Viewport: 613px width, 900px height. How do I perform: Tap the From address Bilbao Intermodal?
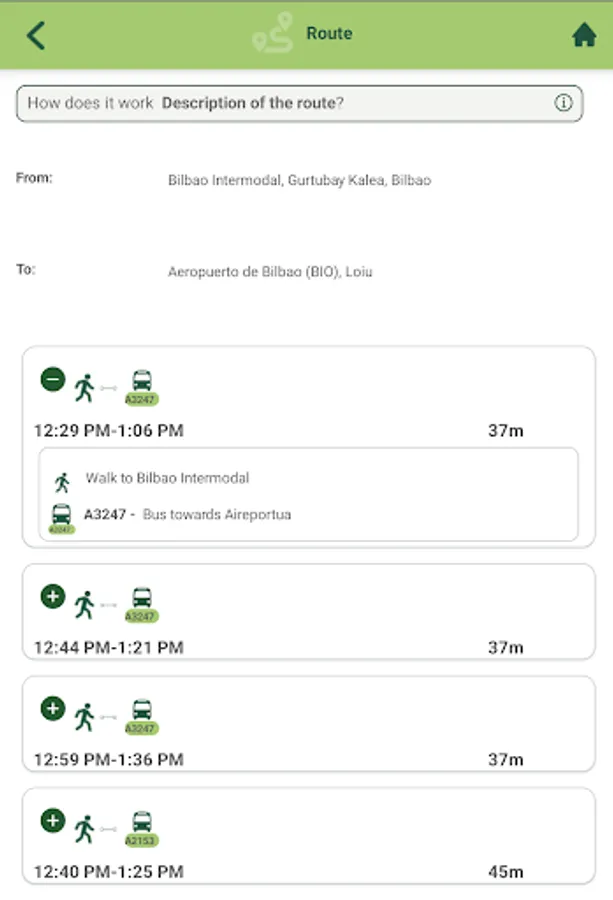[x=299, y=181]
